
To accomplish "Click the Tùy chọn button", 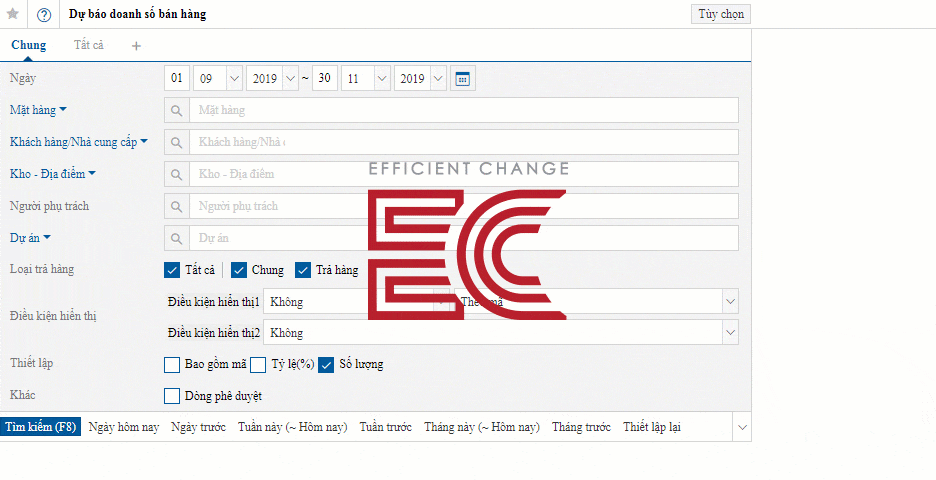I will 721,14.
